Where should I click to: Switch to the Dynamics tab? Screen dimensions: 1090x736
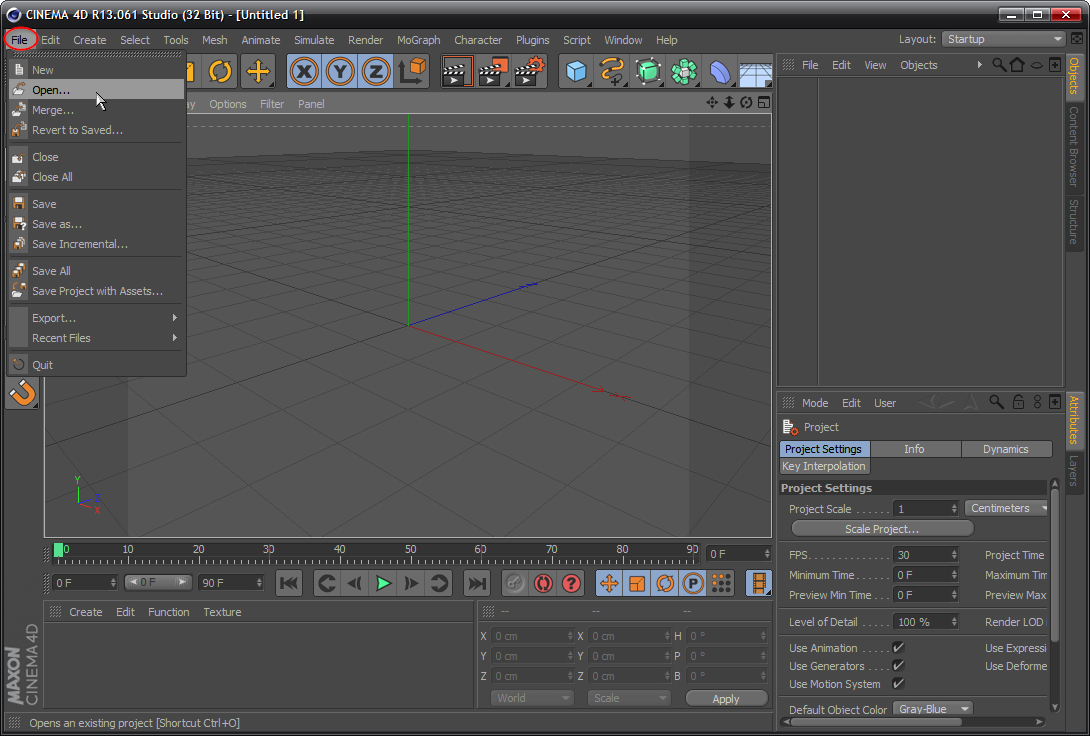(x=1005, y=449)
